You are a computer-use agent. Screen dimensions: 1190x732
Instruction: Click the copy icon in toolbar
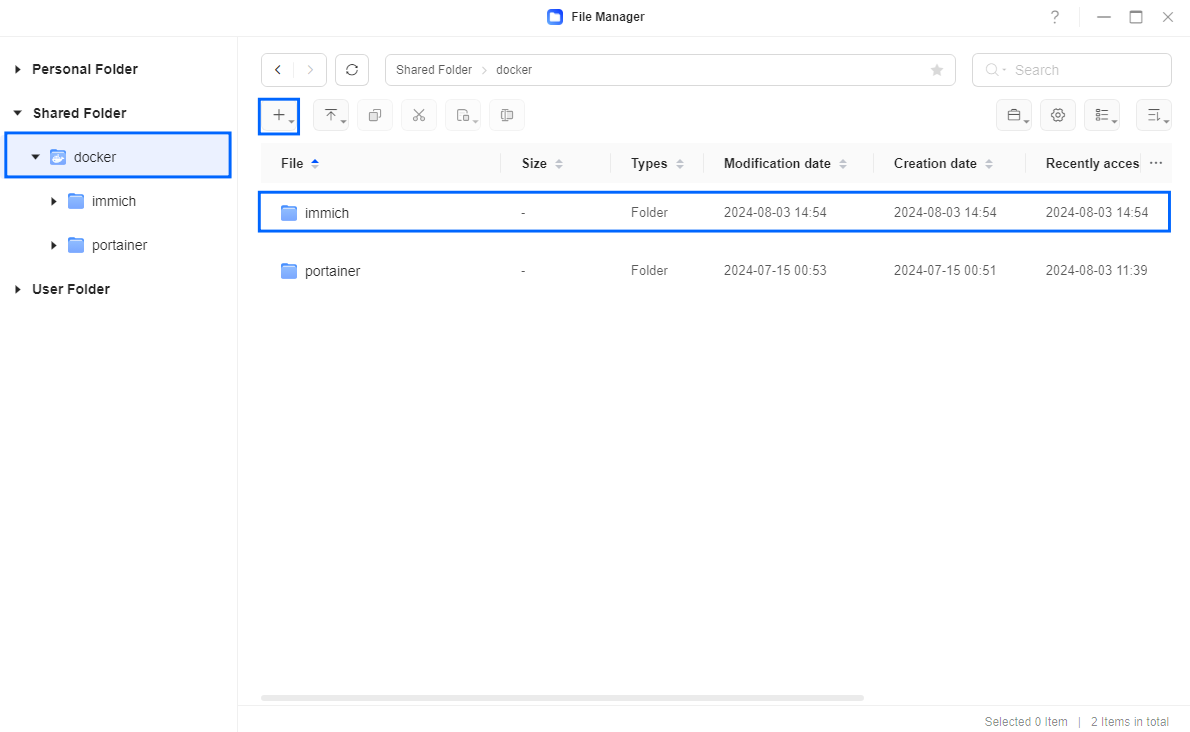coord(375,116)
